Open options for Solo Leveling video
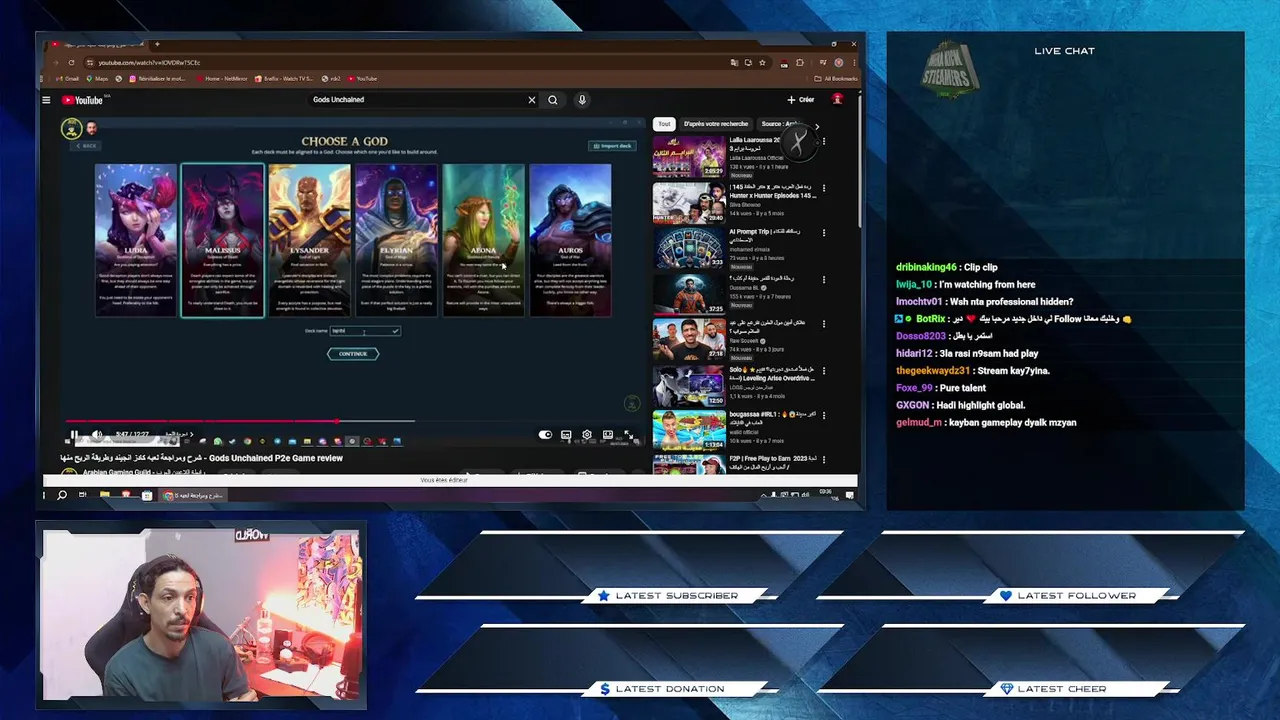The height and width of the screenshot is (720, 1280). [x=824, y=371]
